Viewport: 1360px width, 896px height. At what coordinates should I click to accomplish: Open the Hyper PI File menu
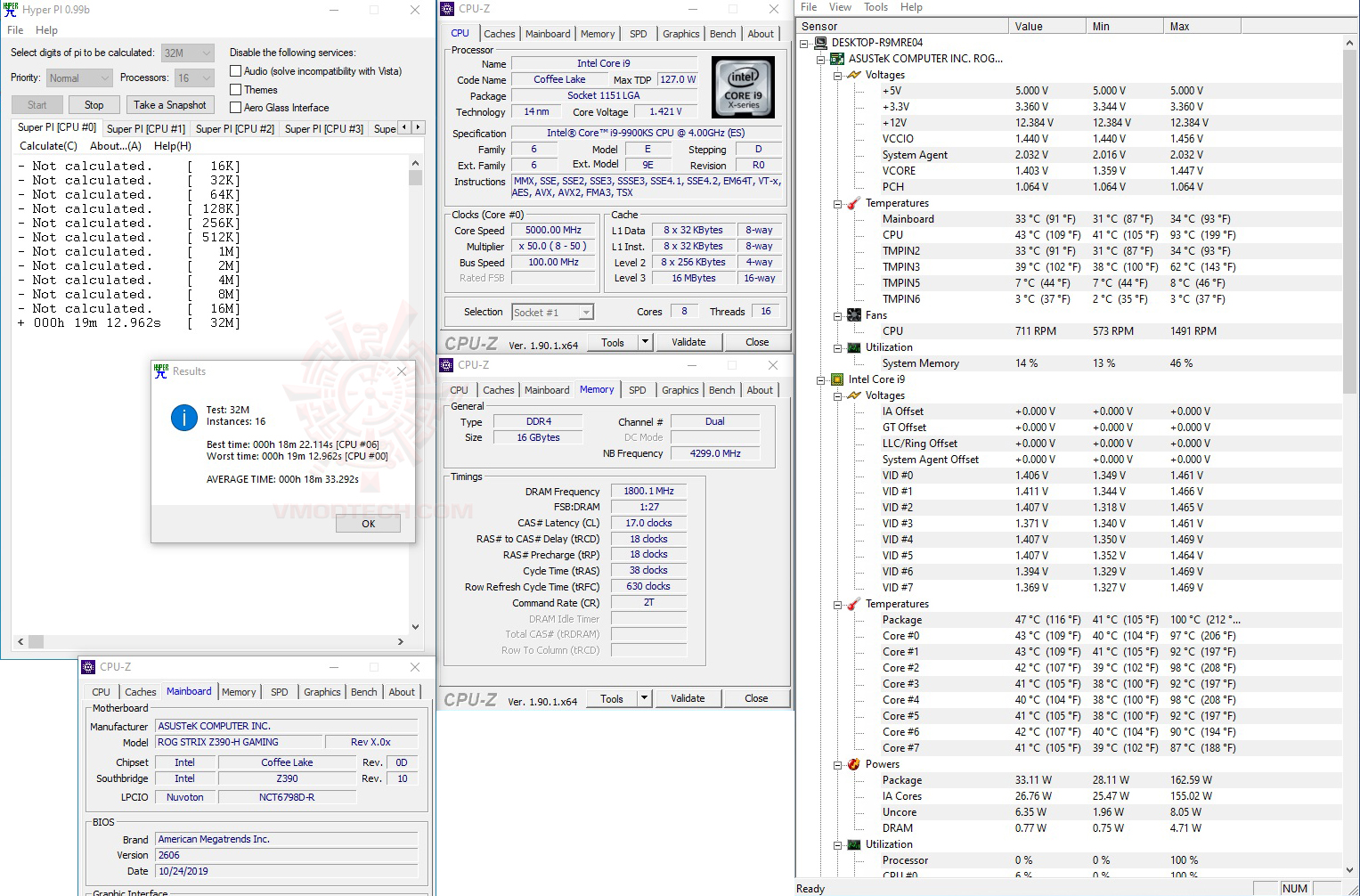pos(15,30)
